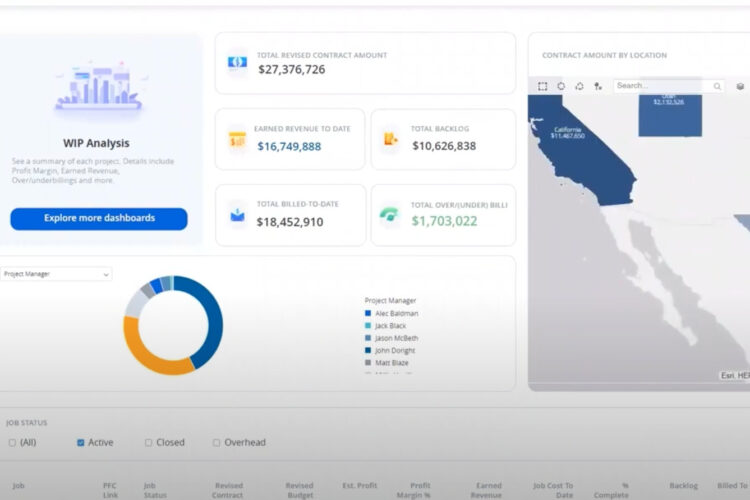This screenshot has width=750, height=500.
Task: Click the Contract Amount By Location title
Action: pyautogui.click(x=604, y=56)
